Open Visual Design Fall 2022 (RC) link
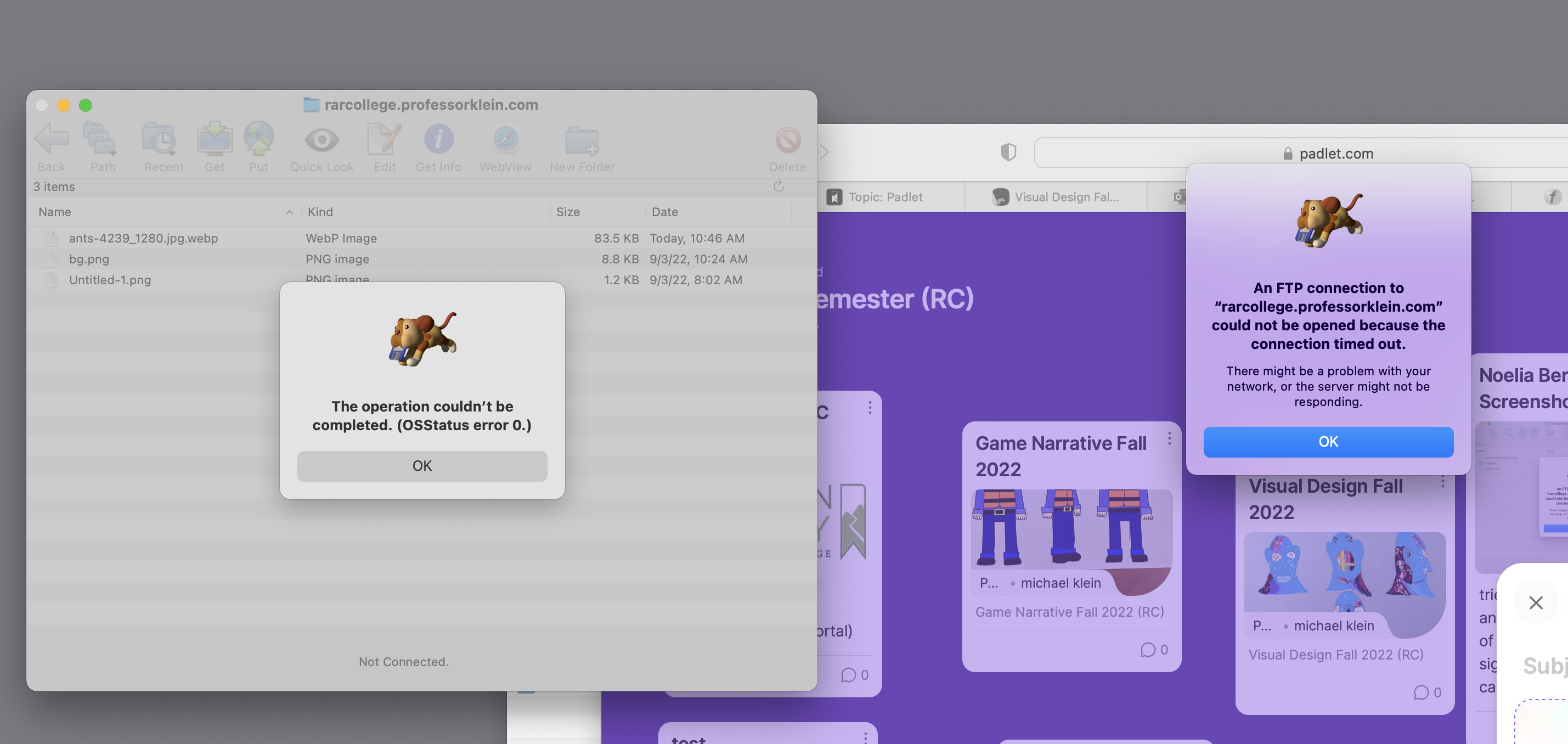This screenshot has width=1568, height=744. (1336, 655)
